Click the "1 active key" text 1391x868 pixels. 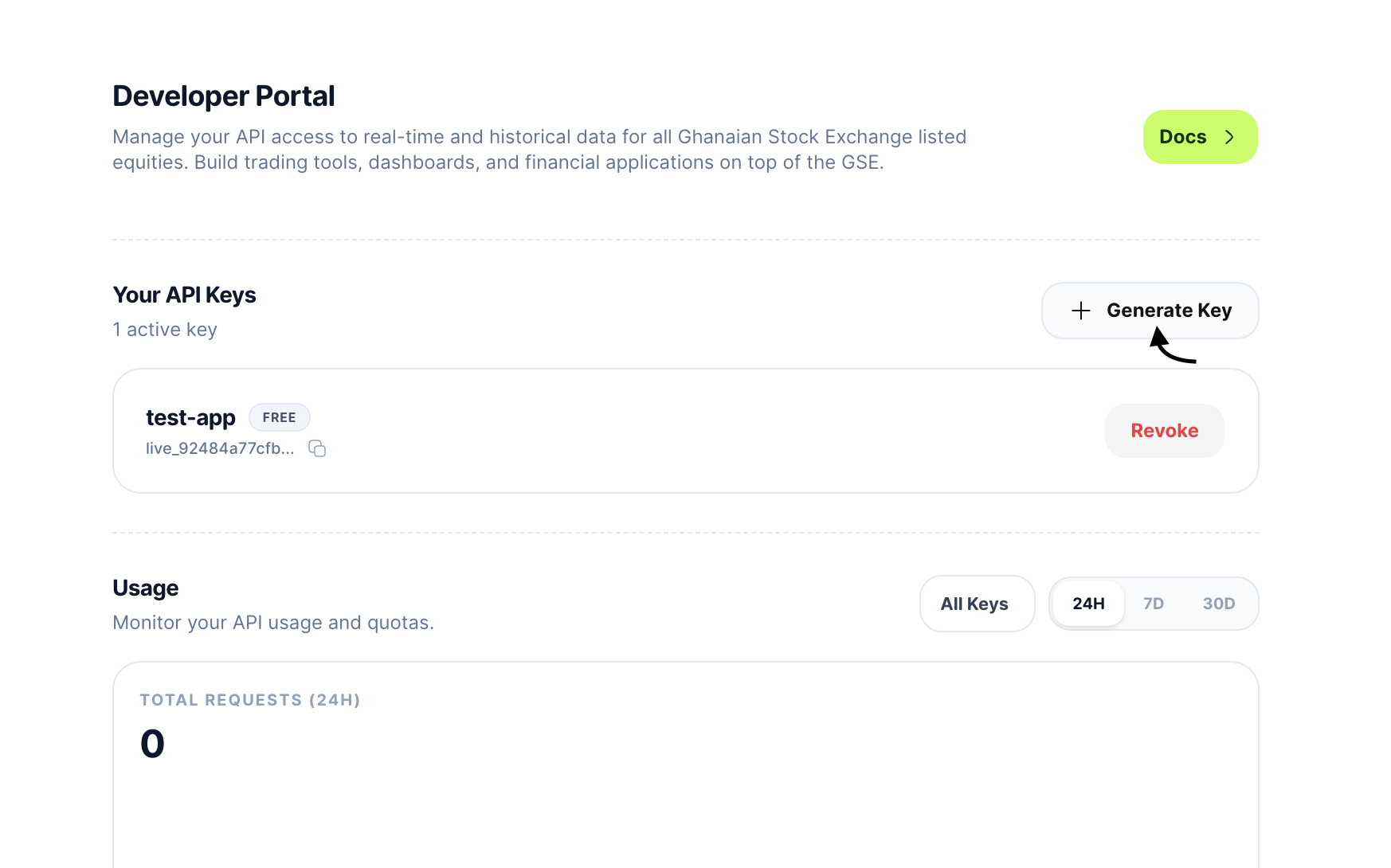pyautogui.click(x=165, y=330)
